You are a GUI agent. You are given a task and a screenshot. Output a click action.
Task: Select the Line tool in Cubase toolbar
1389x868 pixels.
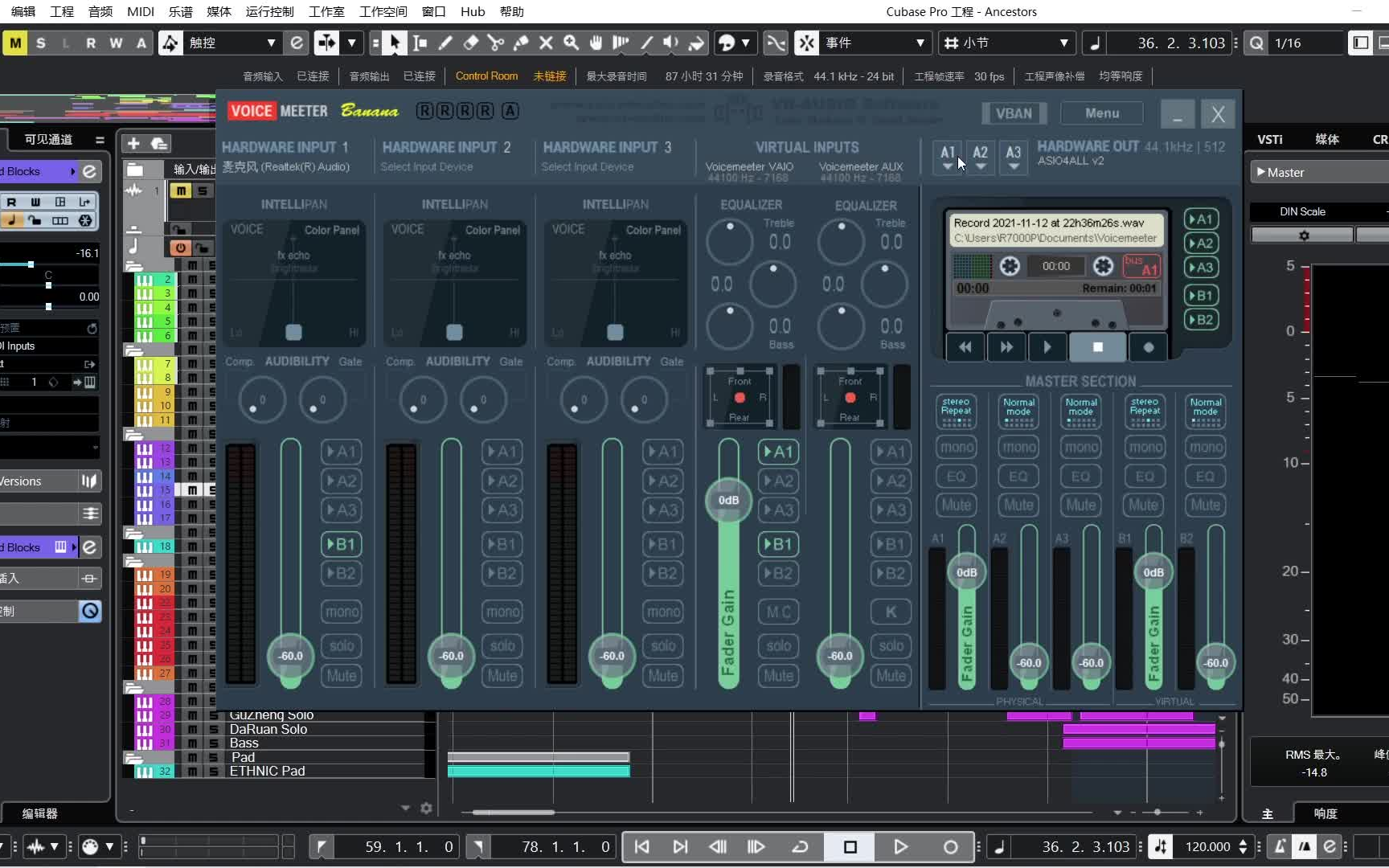click(646, 43)
